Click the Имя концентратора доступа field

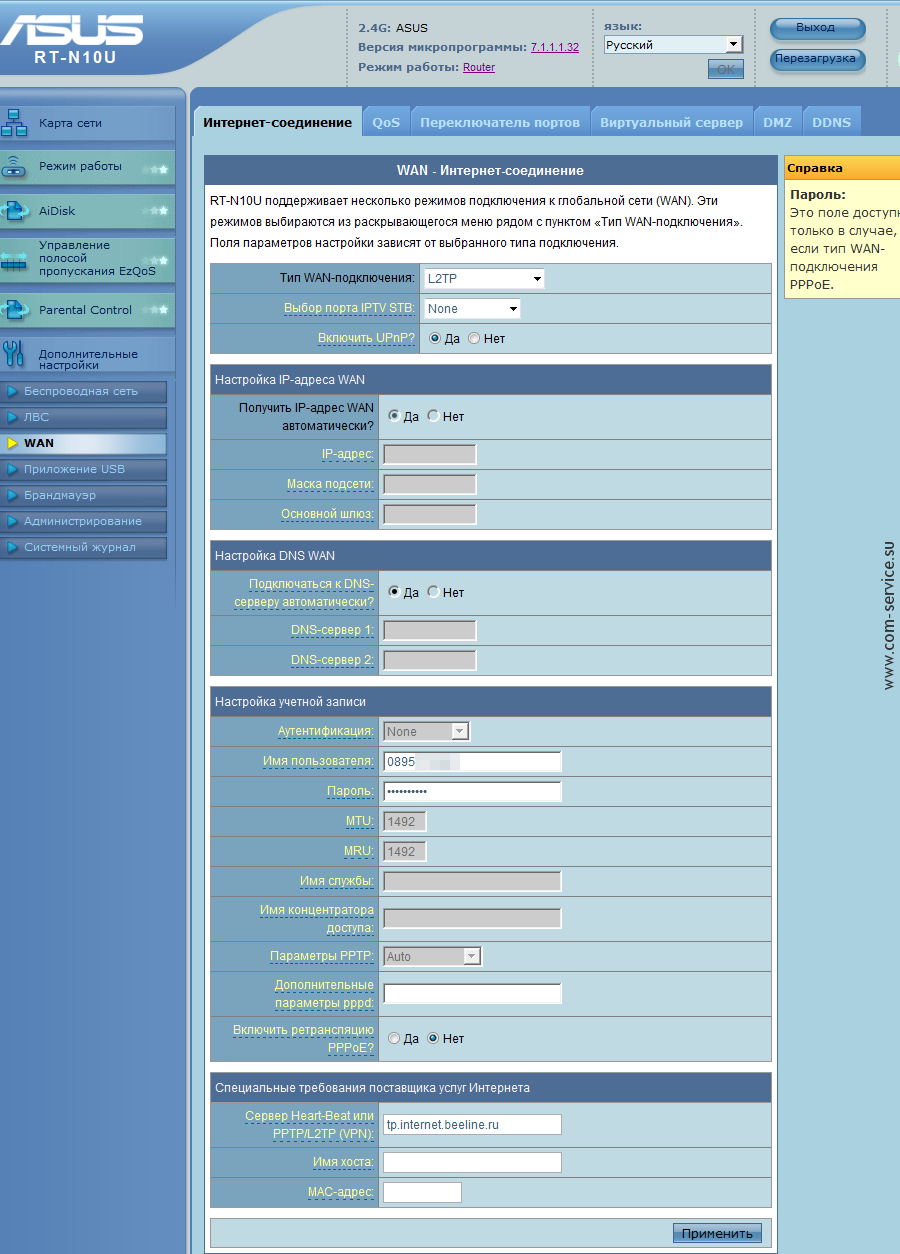[472, 918]
